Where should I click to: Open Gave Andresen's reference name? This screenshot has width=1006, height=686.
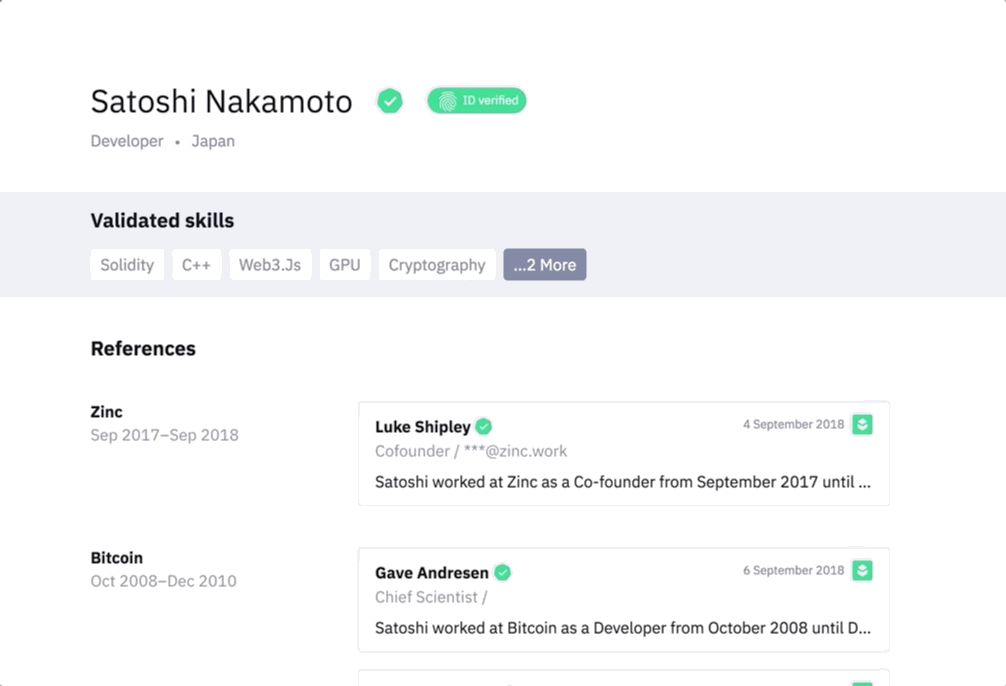432,572
